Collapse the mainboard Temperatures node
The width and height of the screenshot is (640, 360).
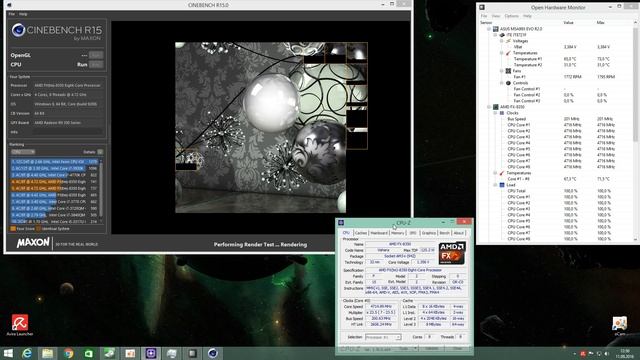click(502, 53)
